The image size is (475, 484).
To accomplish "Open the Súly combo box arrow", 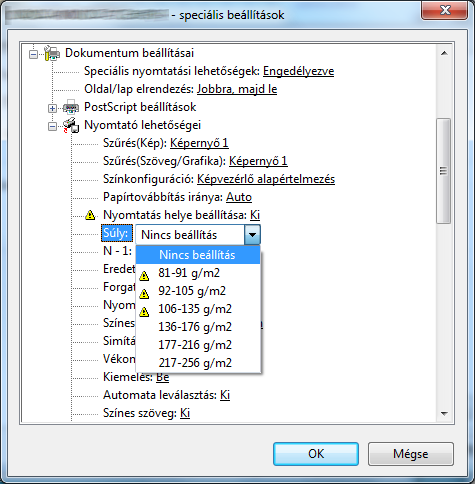I will coord(252,235).
